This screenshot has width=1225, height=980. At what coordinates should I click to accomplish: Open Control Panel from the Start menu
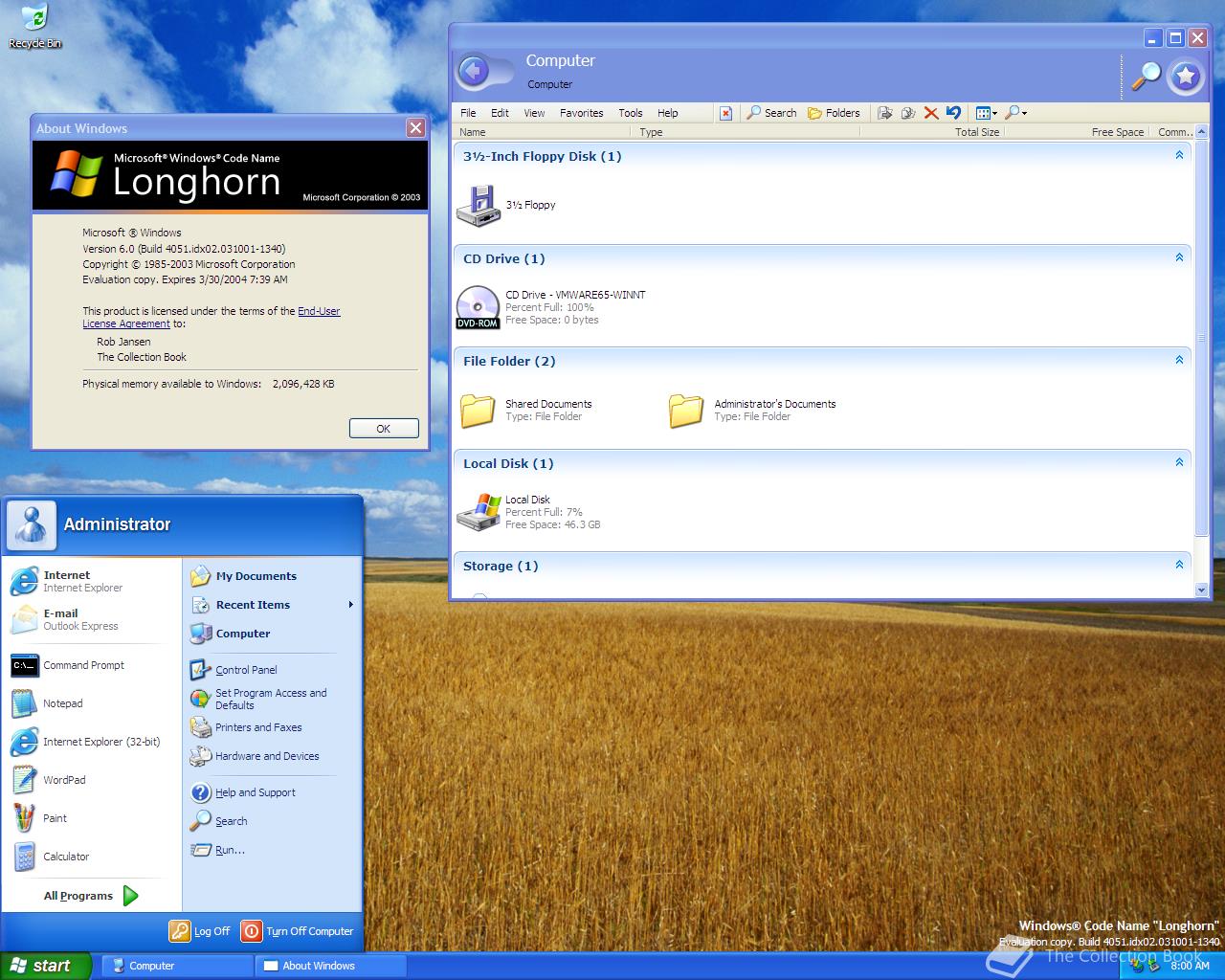(272, 670)
